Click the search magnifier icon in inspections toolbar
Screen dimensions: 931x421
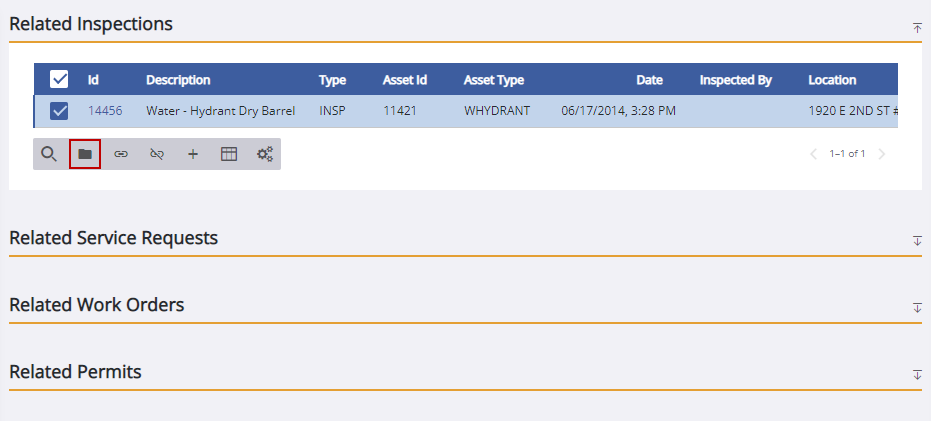pyautogui.click(x=48, y=154)
